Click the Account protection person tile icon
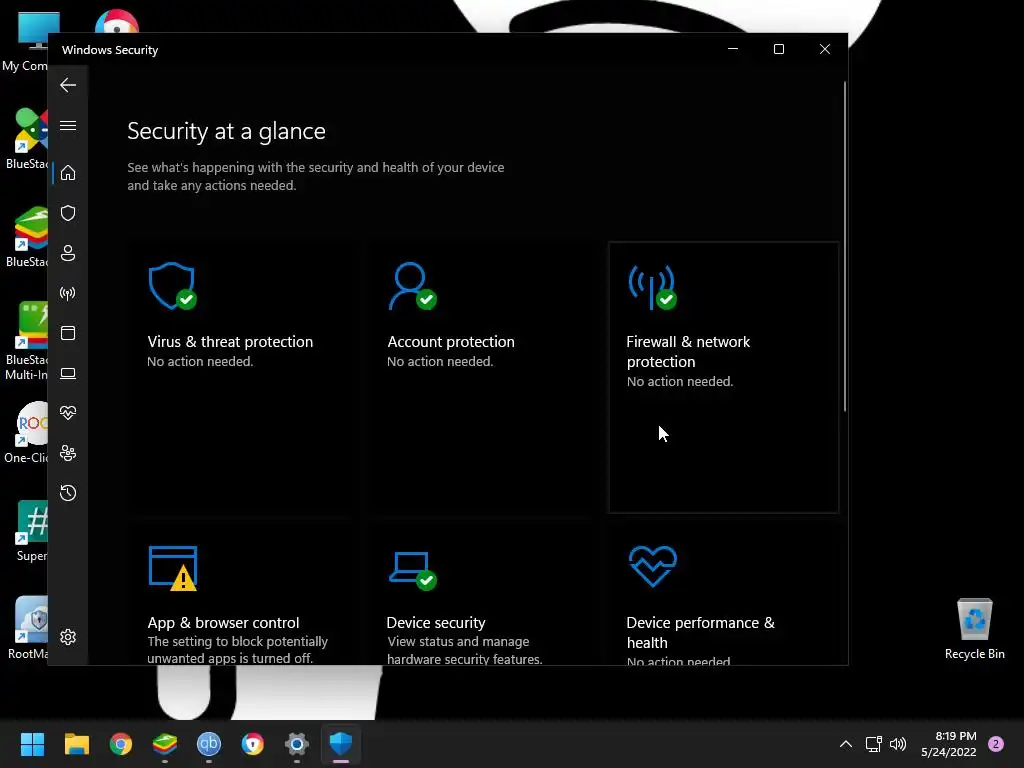This screenshot has width=1024, height=768. coord(412,286)
